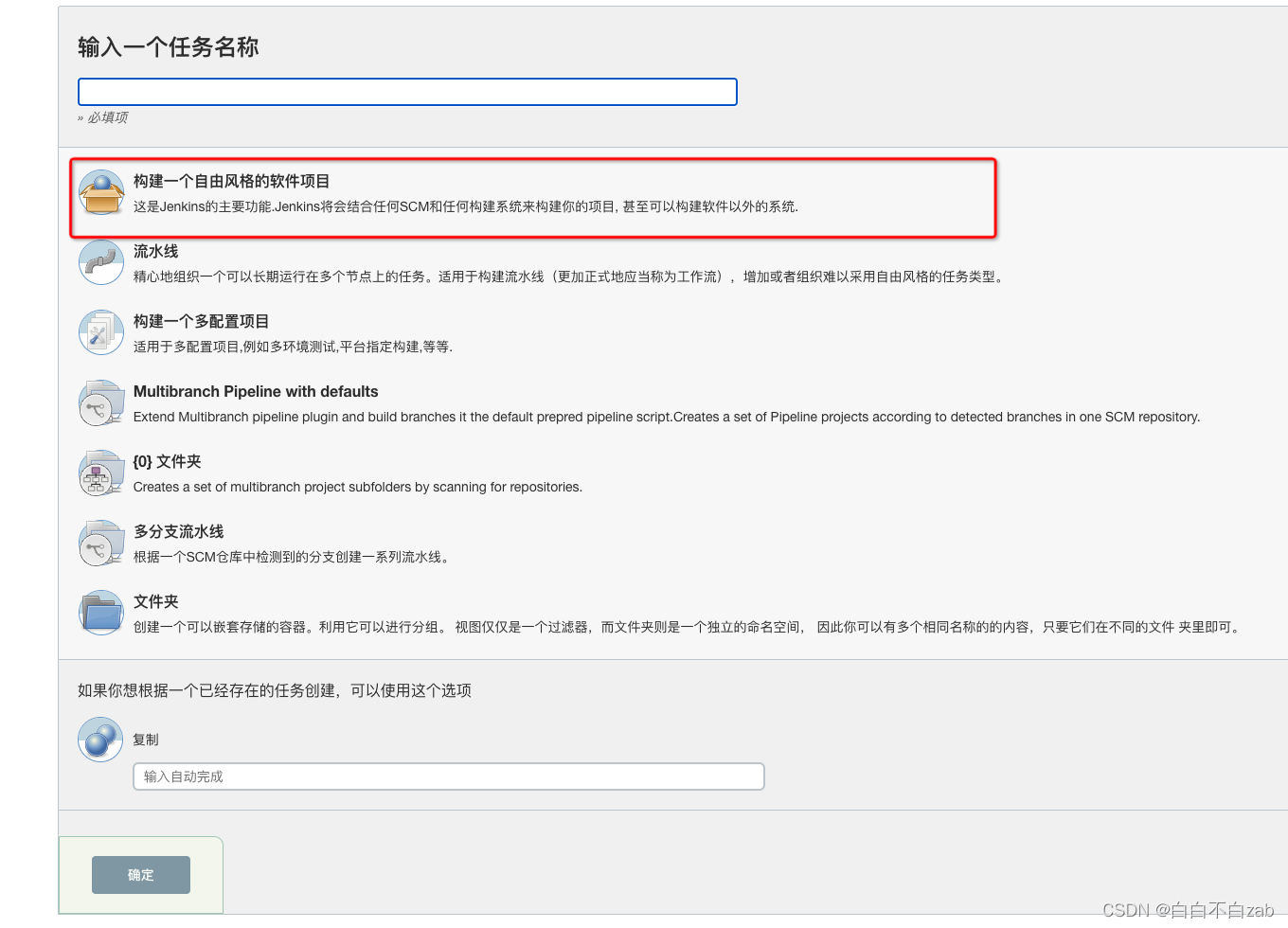Viewport: 1288px width, 928px height.
Task: Pick the 多分支流水线 title
Action: 179,531
